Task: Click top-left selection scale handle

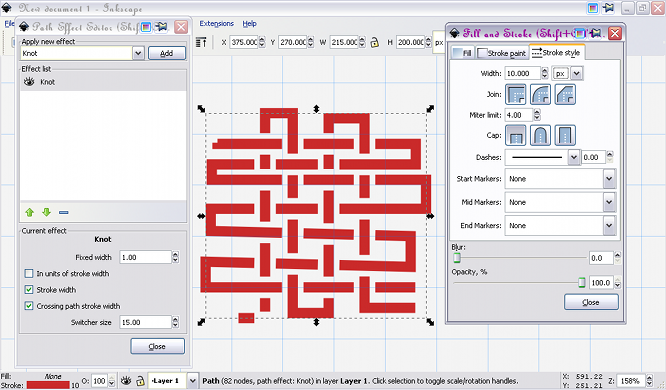Action: click(201, 109)
